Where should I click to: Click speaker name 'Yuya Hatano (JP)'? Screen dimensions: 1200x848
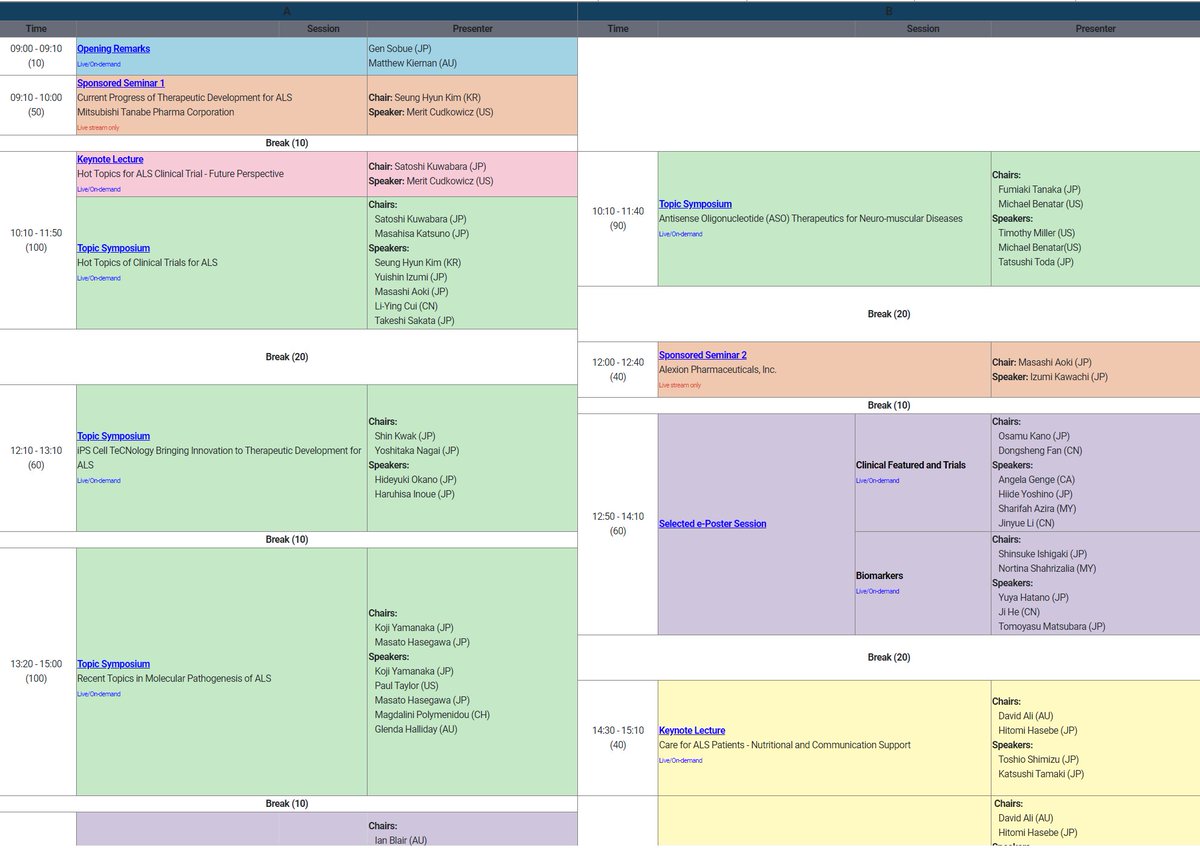coord(1034,598)
